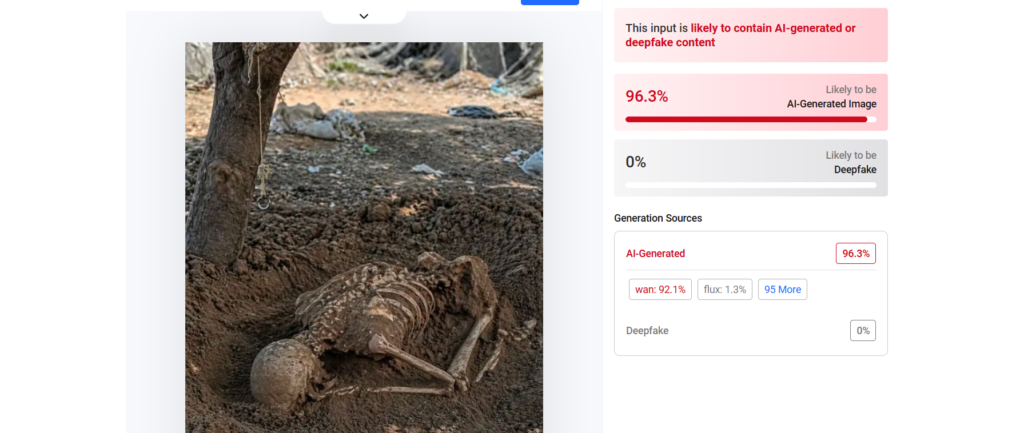The width and height of the screenshot is (1024, 433).
Task: Click the red 96.3% badge in Generation Sources
Action: 856,254
